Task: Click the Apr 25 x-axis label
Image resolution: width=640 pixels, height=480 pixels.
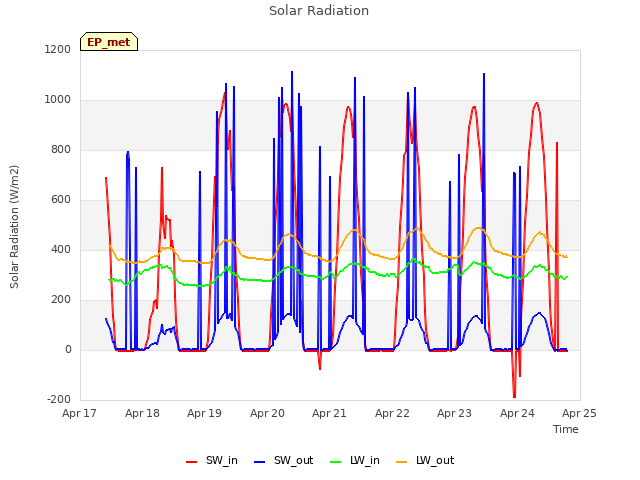Action: (579, 413)
